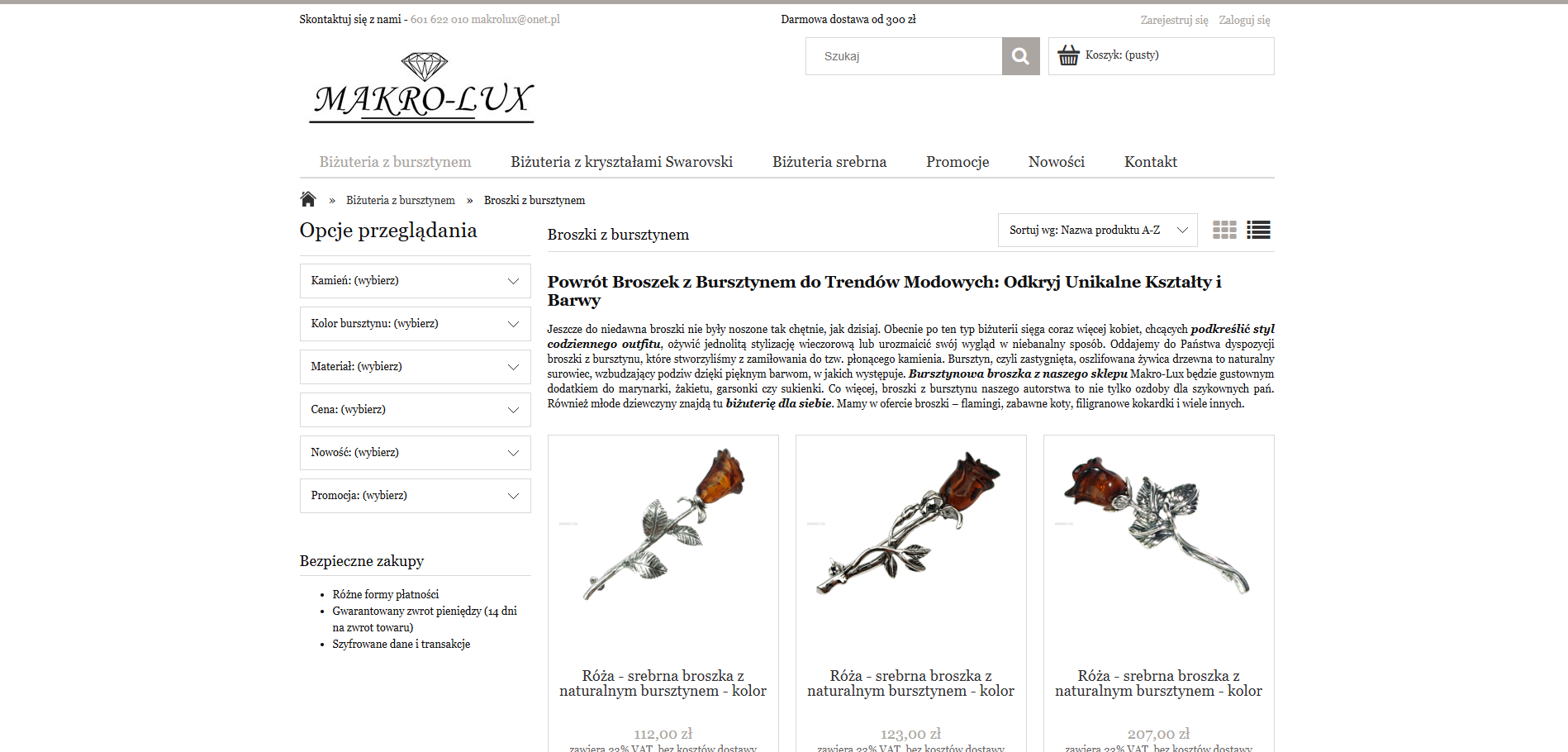
Task: Expand the Kamień filter dropdown
Action: [415, 281]
